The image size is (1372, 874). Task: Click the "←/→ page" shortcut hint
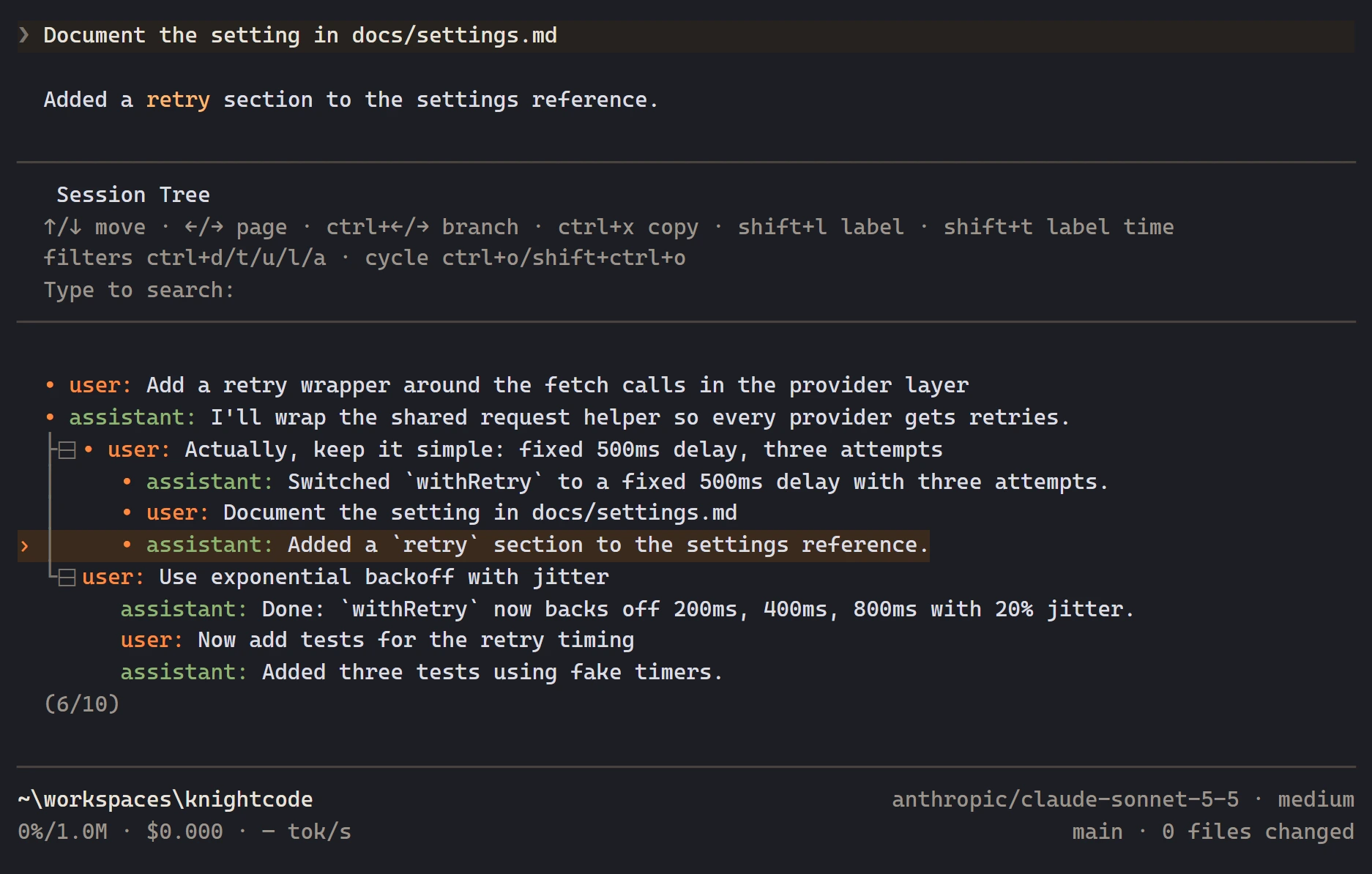tap(236, 227)
